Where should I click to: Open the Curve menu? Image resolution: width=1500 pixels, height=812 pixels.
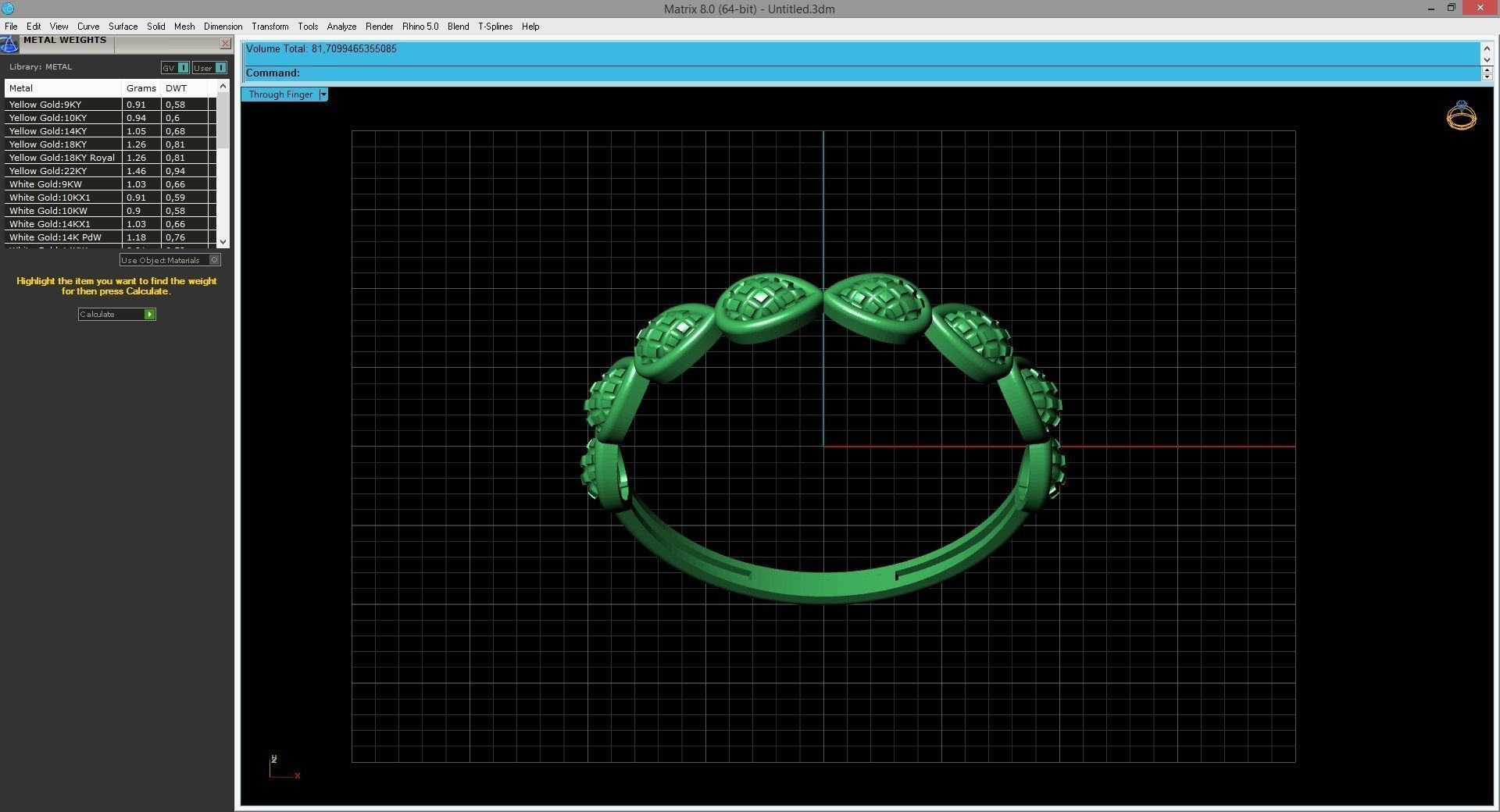point(88,27)
